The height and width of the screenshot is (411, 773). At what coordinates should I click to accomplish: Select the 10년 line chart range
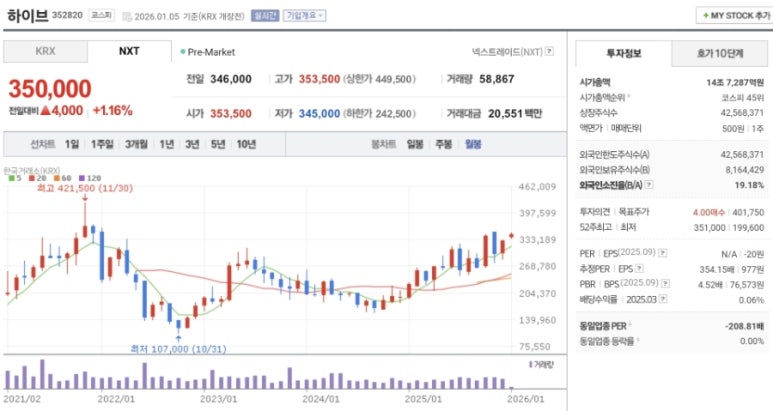click(246, 144)
